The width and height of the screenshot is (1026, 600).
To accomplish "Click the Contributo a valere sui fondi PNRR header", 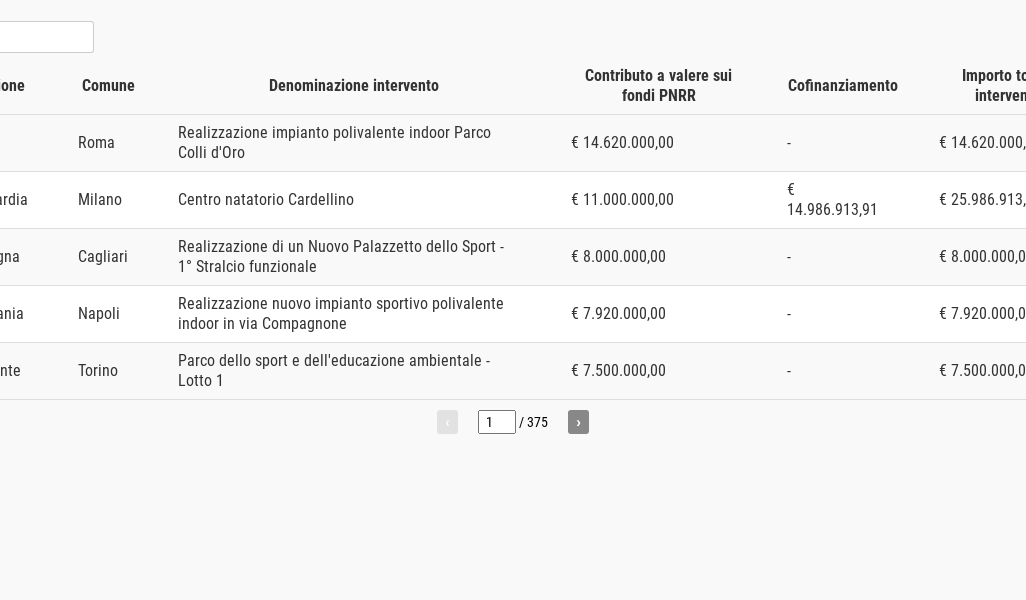I will click(658, 86).
